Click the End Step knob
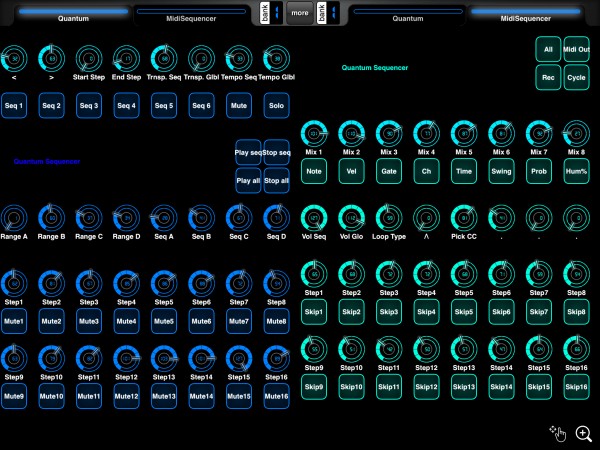600x450 pixels. [x=126, y=59]
